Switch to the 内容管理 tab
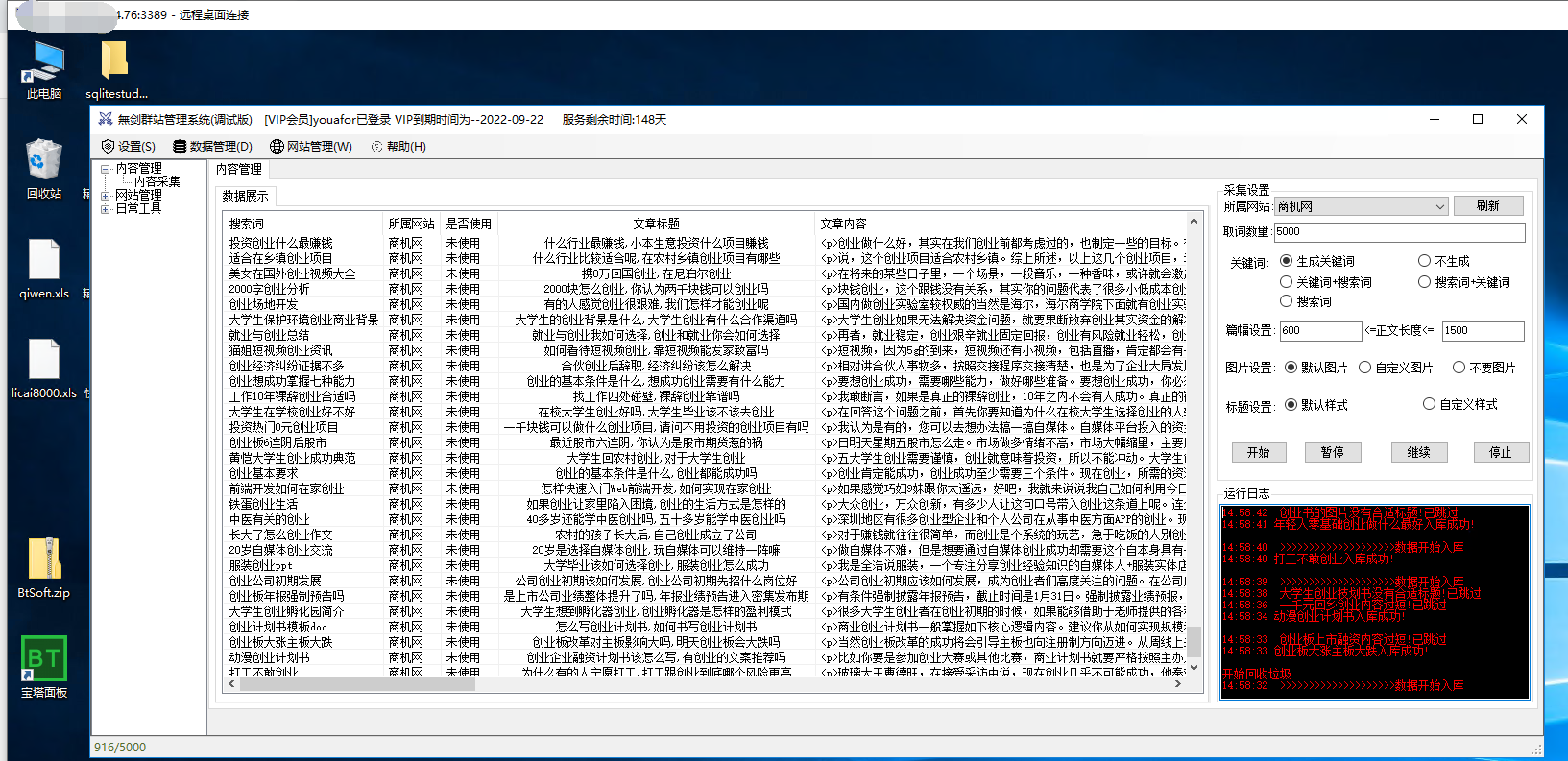1568x761 pixels. (x=239, y=169)
